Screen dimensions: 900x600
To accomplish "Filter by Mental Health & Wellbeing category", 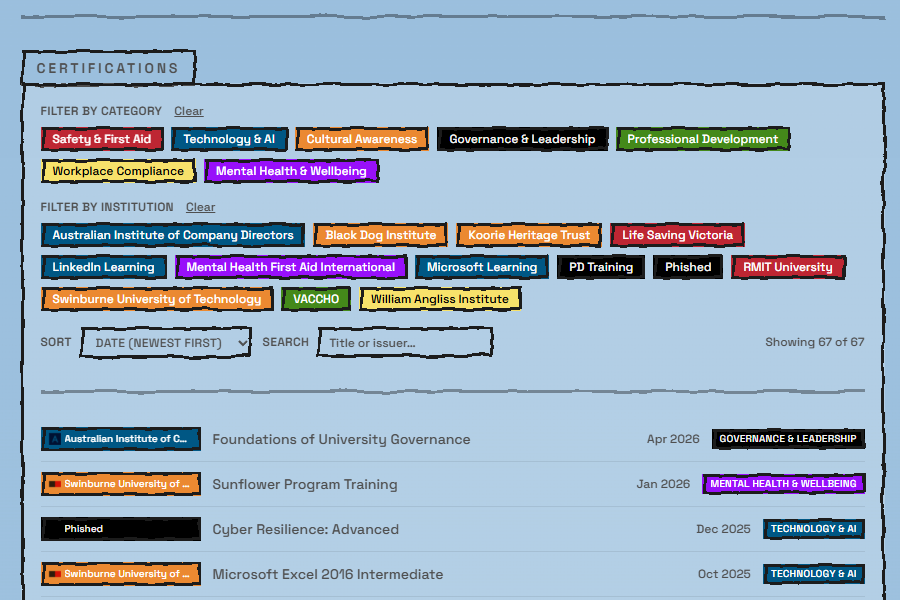I will tap(291, 171).
